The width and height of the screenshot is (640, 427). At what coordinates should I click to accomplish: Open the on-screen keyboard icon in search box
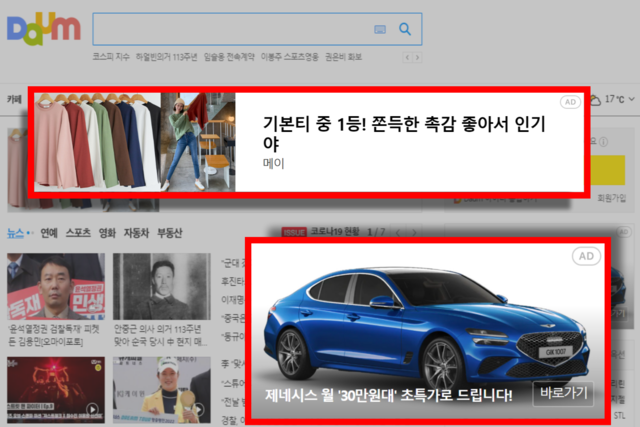click(x=380, y=29)
